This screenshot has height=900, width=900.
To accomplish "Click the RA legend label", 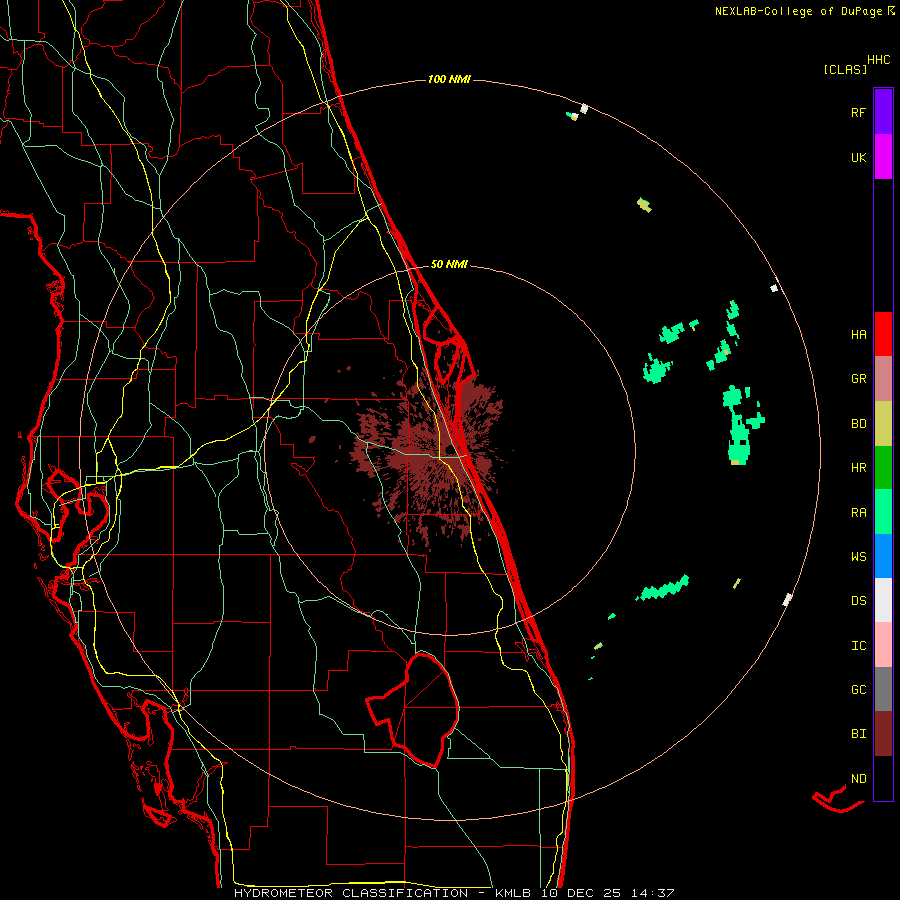I will pyautogui.click(x=859, y=513).
